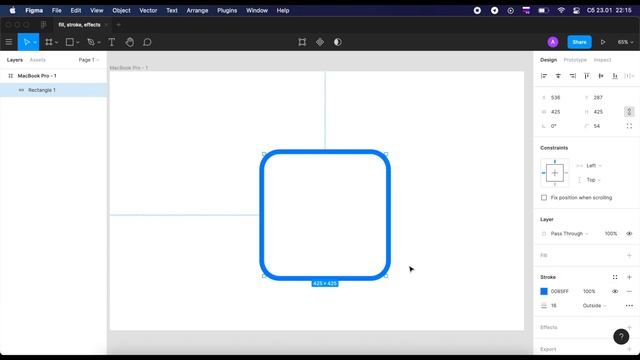The image size is (640, 360).
Task: Open the Page 1 pages dropdown
Action: [x=89, y=60]
